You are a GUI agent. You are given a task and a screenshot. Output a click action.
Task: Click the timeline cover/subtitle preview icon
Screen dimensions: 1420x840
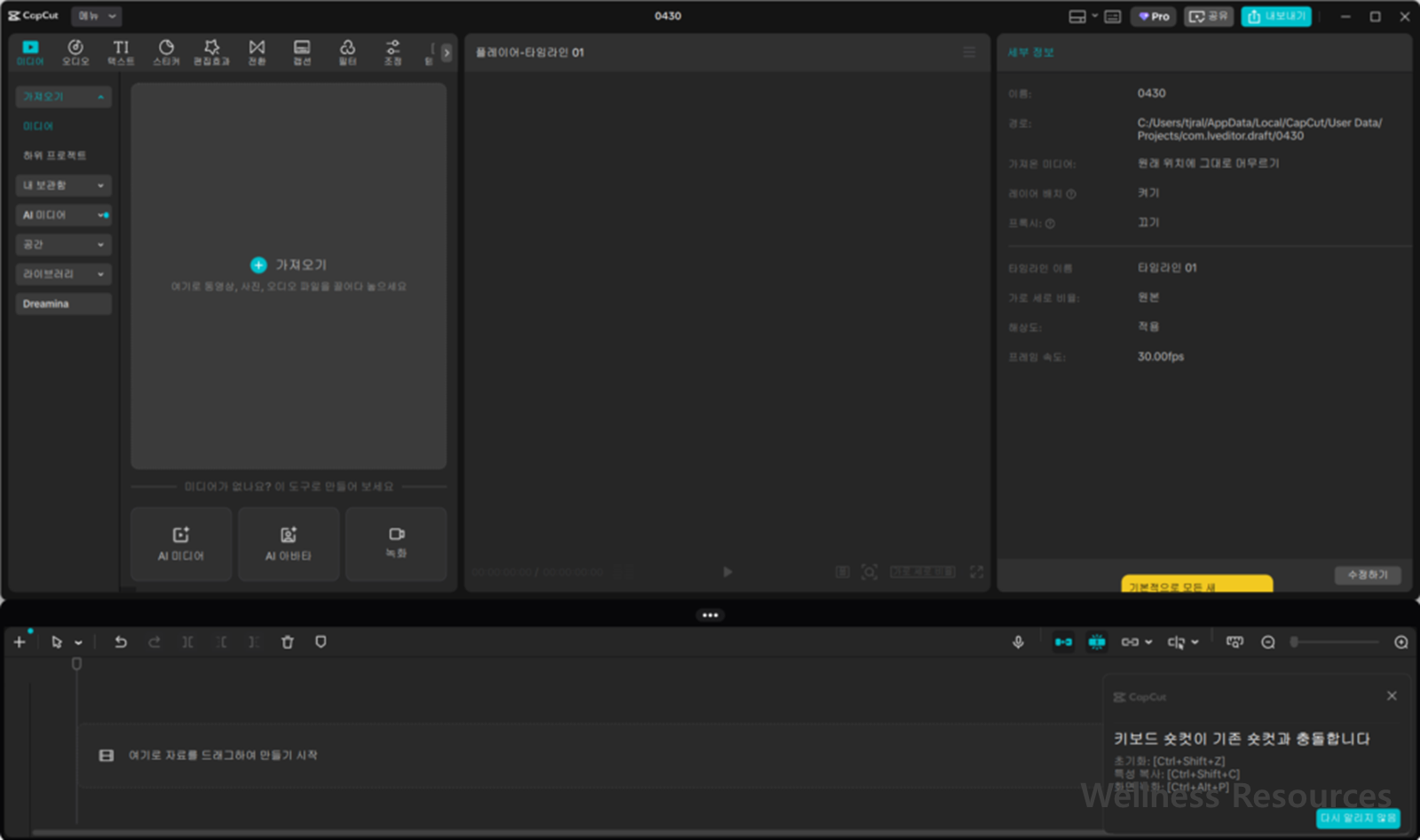[x=1235, y=642]
